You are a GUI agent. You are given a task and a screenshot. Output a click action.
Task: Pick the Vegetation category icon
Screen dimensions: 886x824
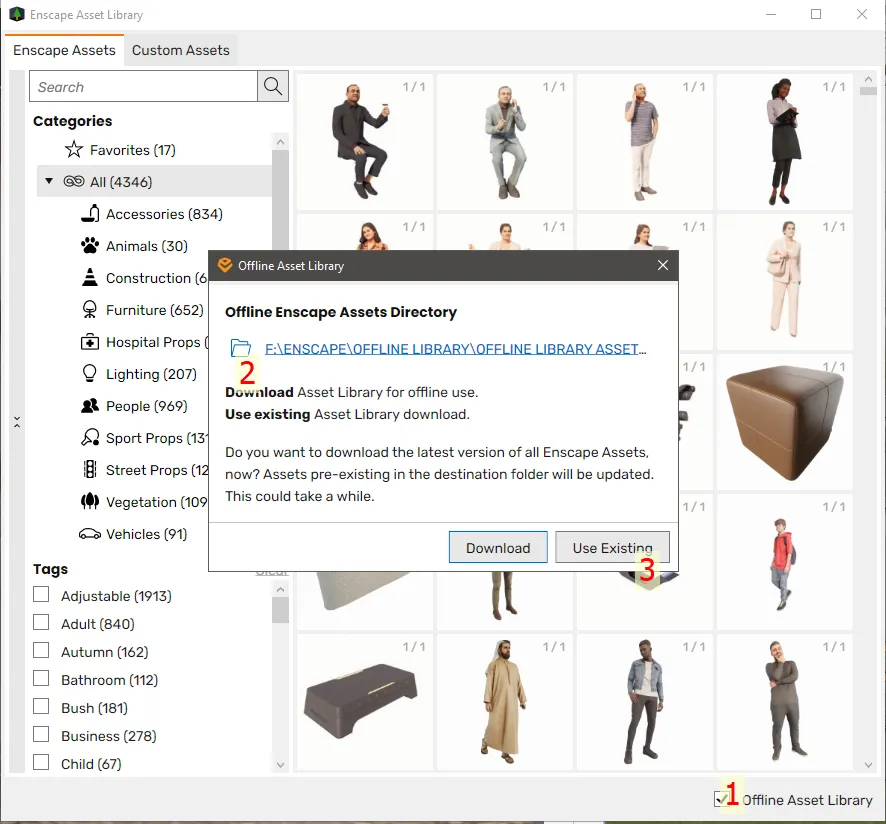[x=90, y=502]
